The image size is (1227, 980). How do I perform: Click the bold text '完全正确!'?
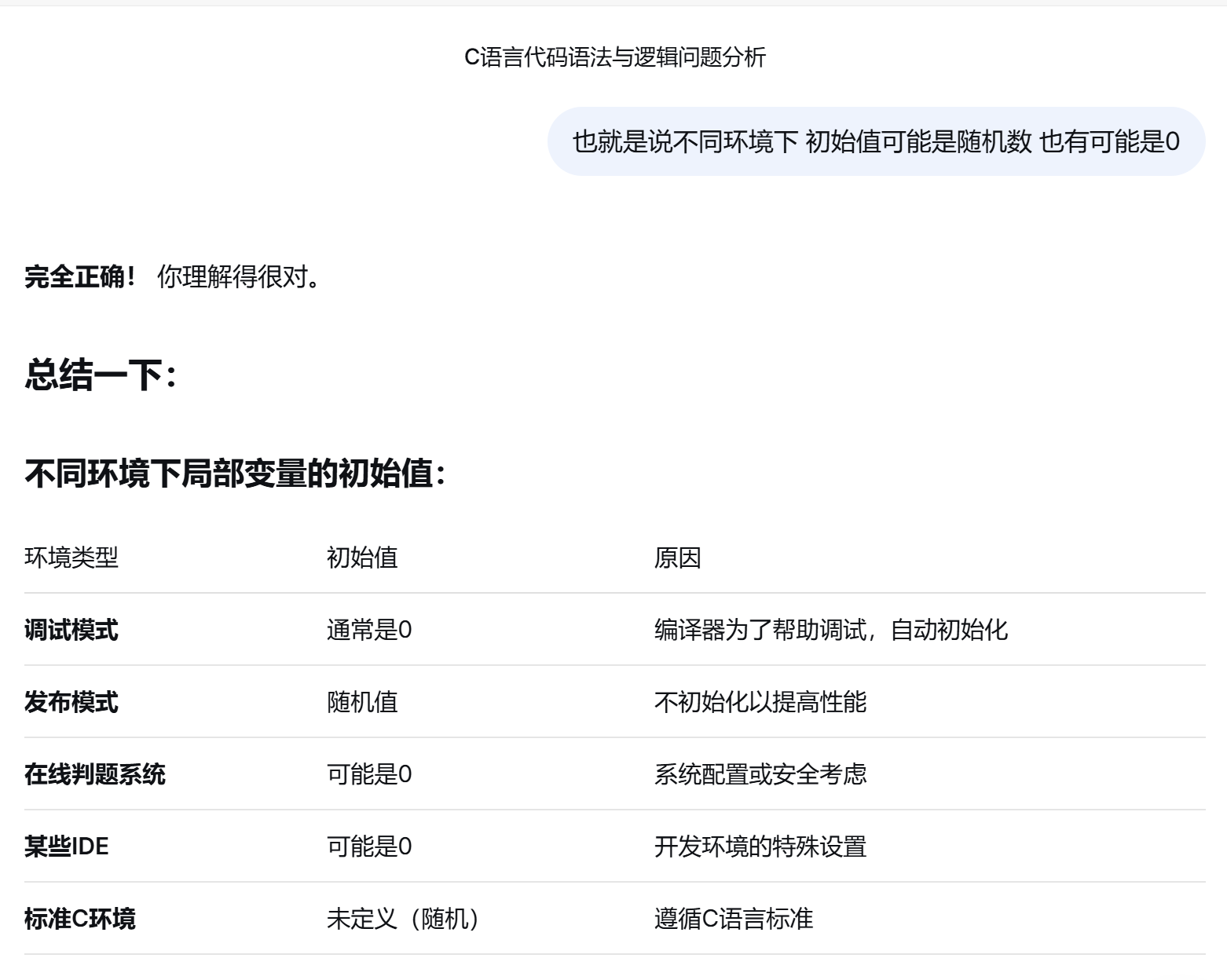[81, 276]
